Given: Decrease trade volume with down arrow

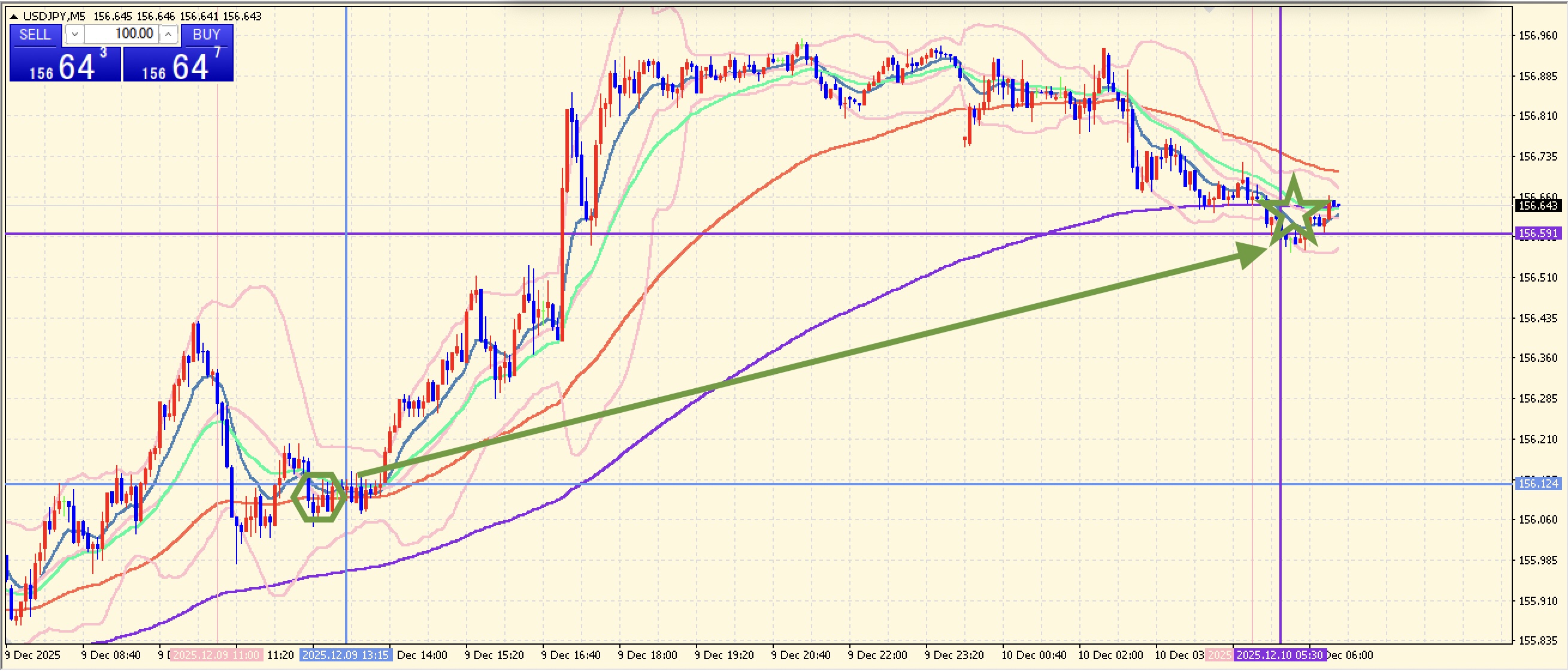Looking at the screenshot, I should pos(74,35).
